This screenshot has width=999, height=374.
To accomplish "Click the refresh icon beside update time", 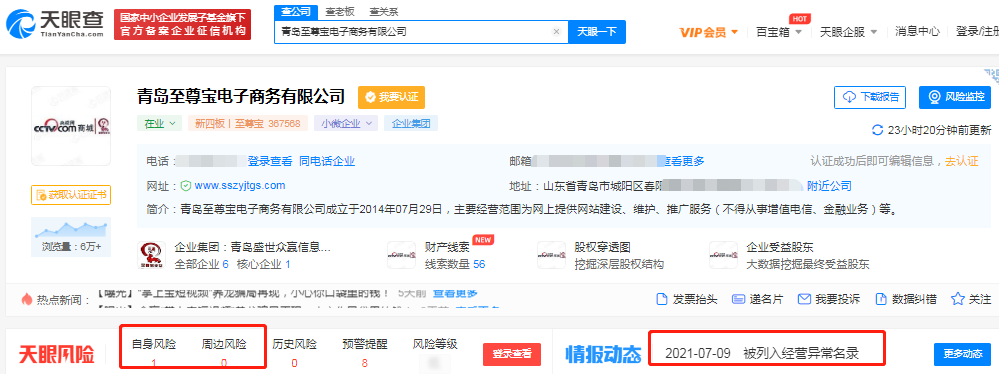I will (x=877, y=130).
